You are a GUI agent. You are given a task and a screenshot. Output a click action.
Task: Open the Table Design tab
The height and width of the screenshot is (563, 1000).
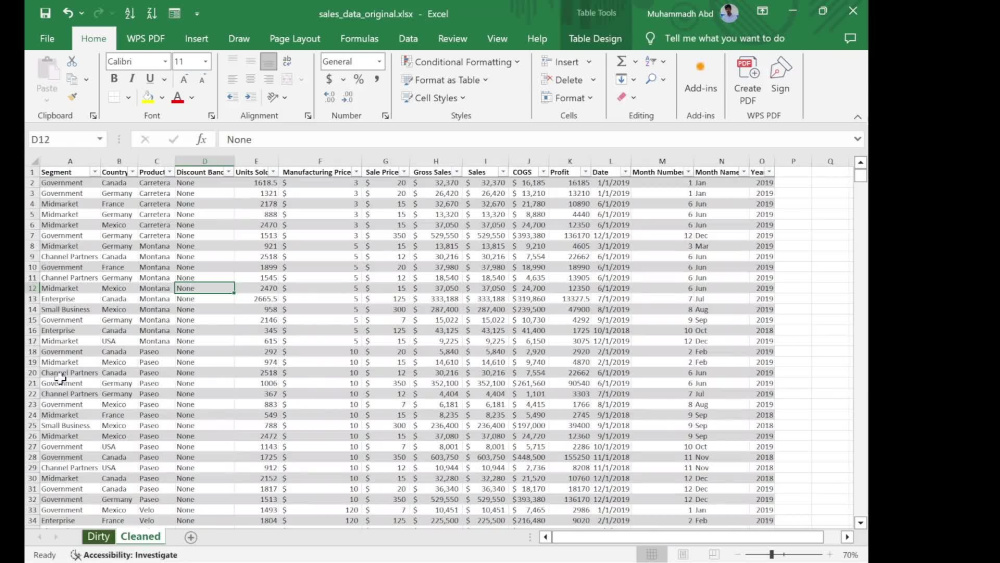595,38
